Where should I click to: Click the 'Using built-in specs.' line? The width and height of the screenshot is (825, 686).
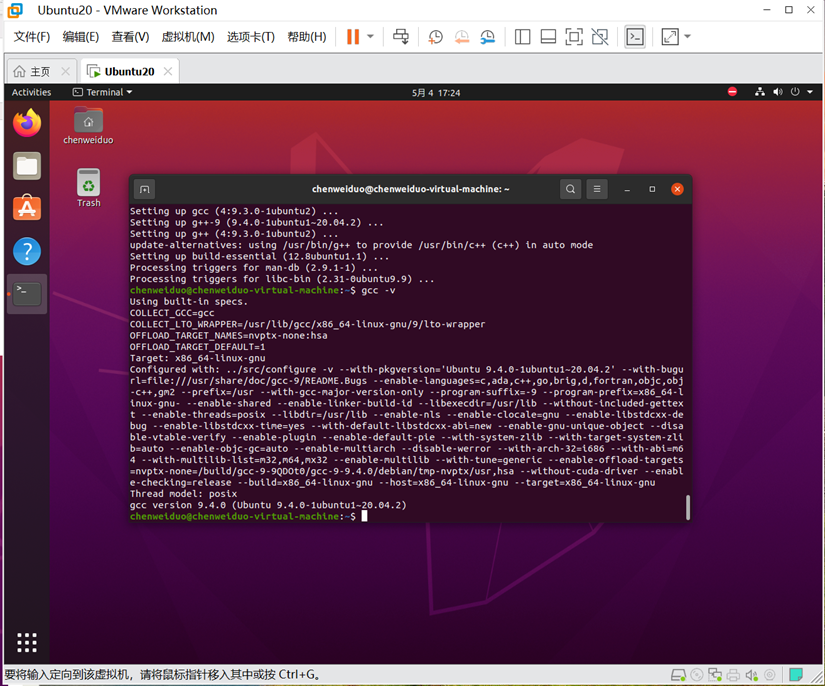click(x=188, y=302)
